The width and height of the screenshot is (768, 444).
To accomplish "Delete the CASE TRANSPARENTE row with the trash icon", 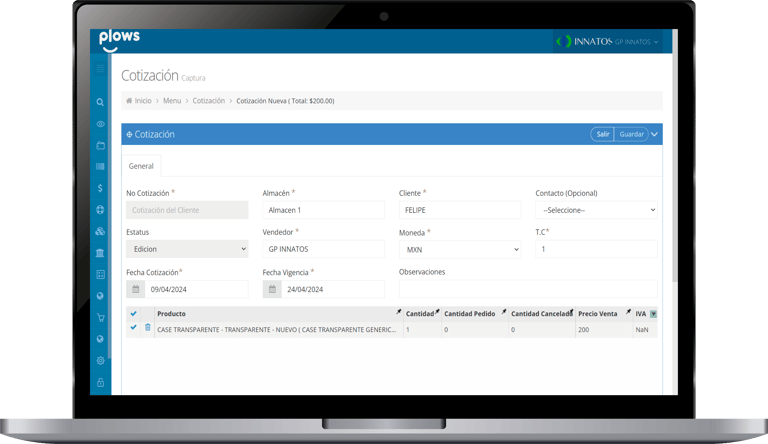I will 147,327.
